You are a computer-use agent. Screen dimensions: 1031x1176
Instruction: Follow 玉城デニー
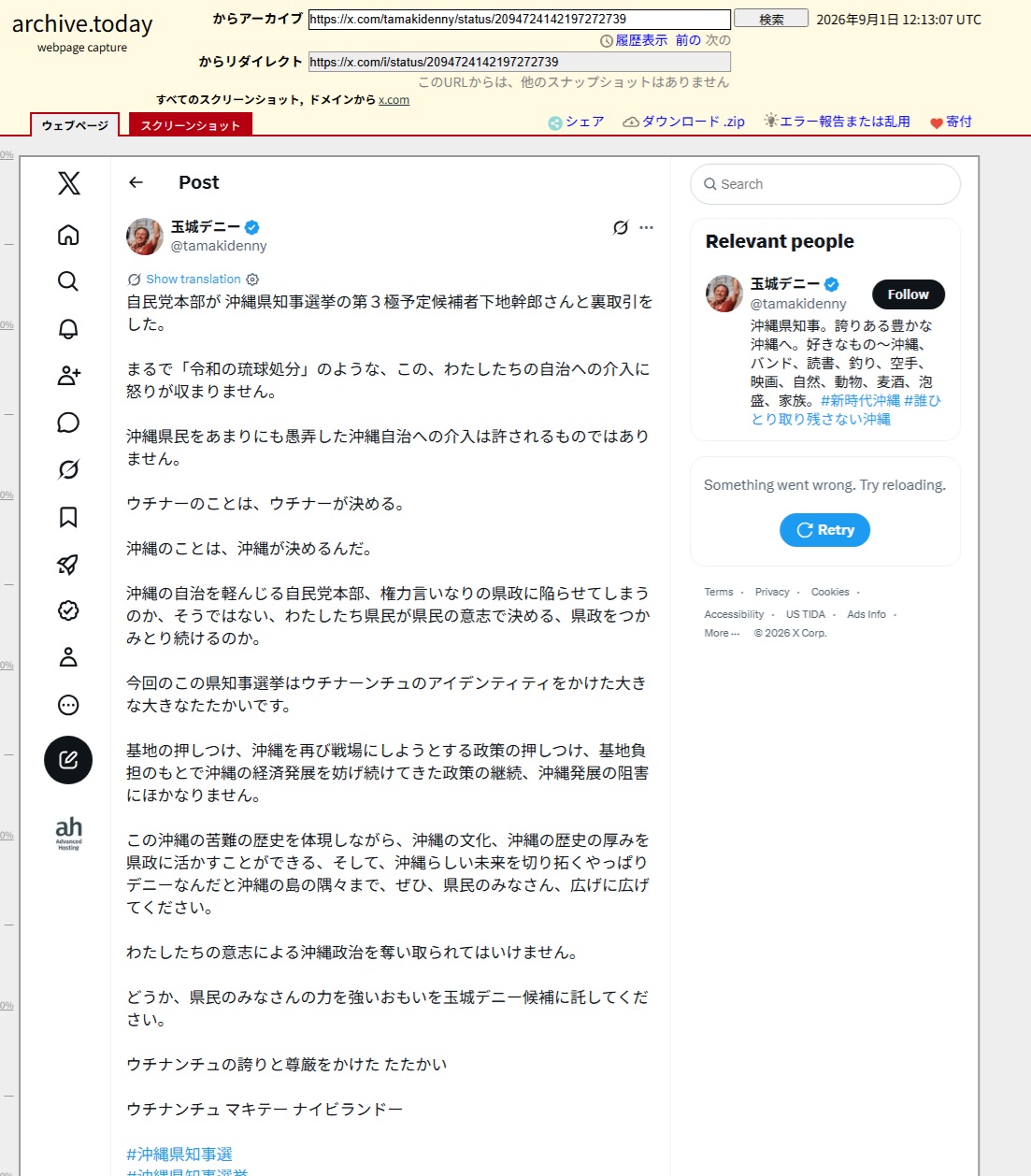click(x=909, y=294)
